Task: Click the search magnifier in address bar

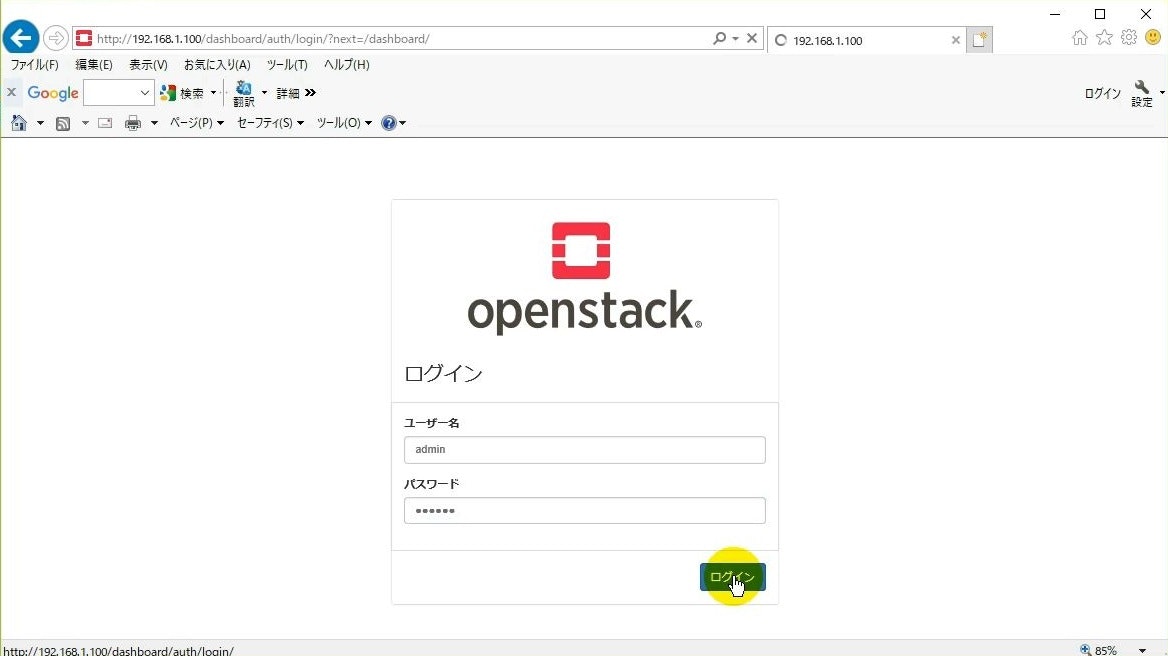Action: pos(719,38)
